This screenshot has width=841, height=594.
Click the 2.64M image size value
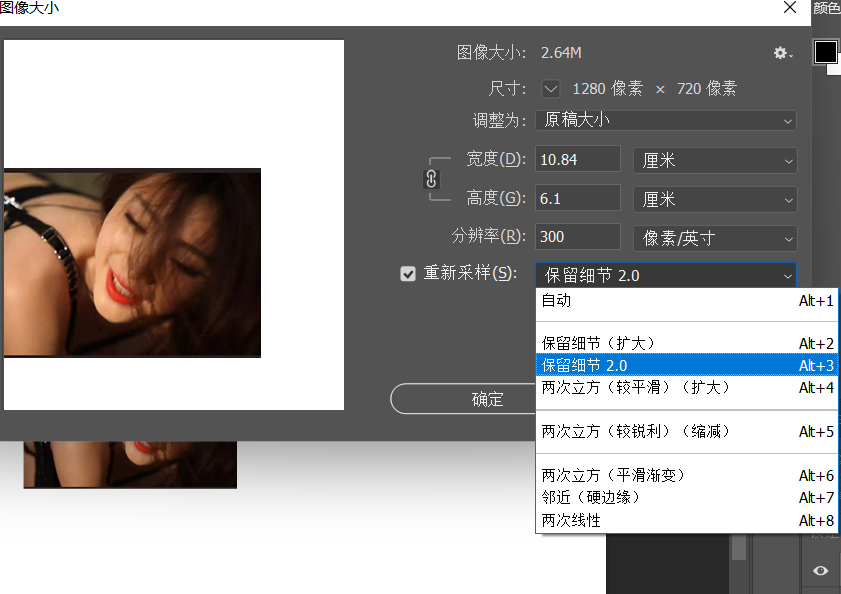(561, 53)
